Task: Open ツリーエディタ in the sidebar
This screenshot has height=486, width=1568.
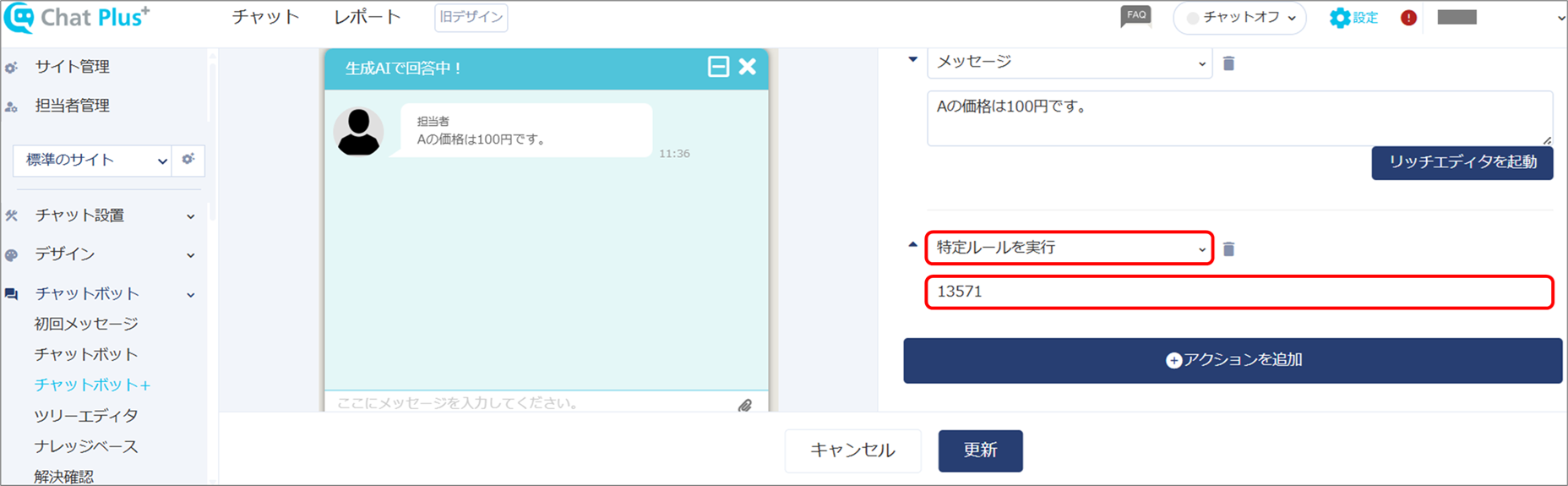Action: [86, 416]
